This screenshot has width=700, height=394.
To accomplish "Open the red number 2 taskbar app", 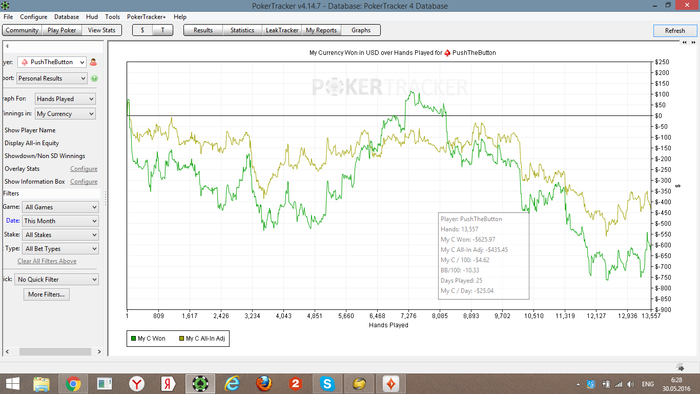I will coord(295,384).
